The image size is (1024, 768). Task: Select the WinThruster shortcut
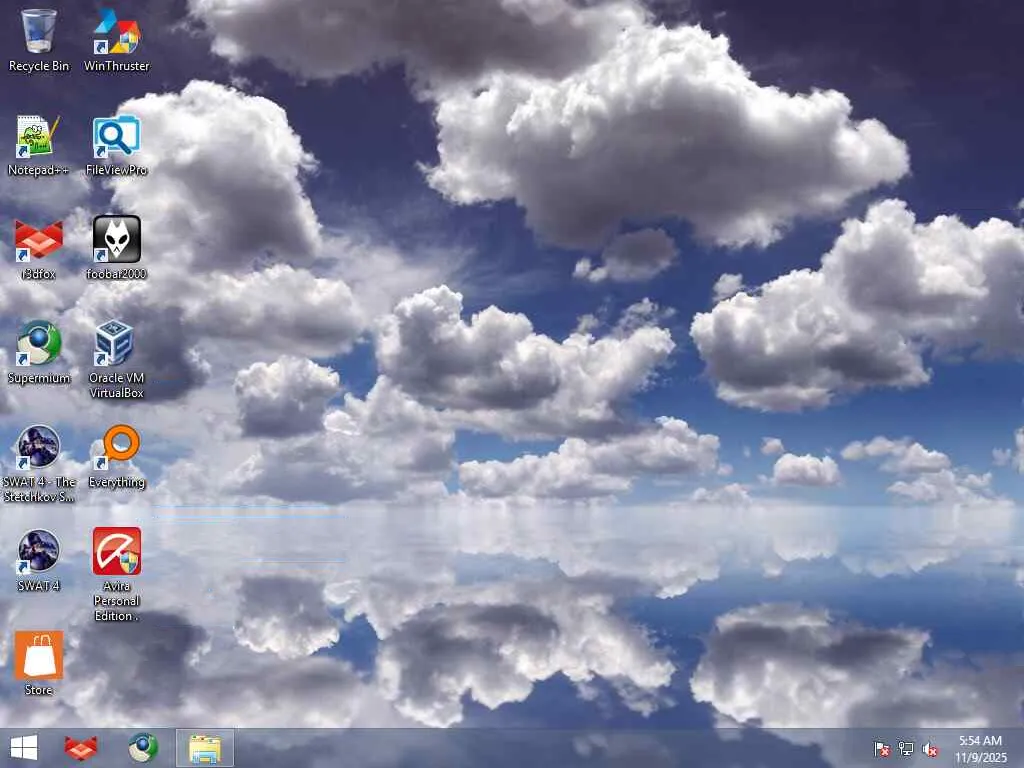pyautogui.click(x=116, y=40)
